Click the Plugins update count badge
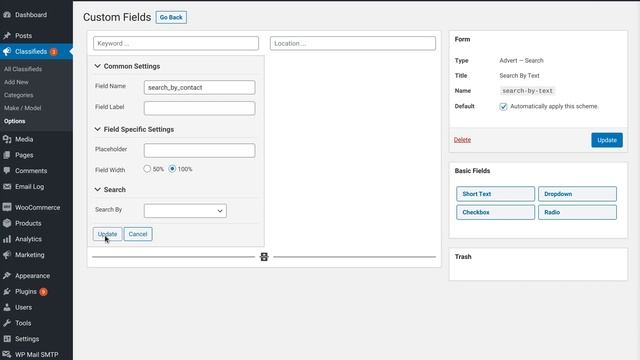The width and height of the screenshot is (640, 360). pos(43,292)
